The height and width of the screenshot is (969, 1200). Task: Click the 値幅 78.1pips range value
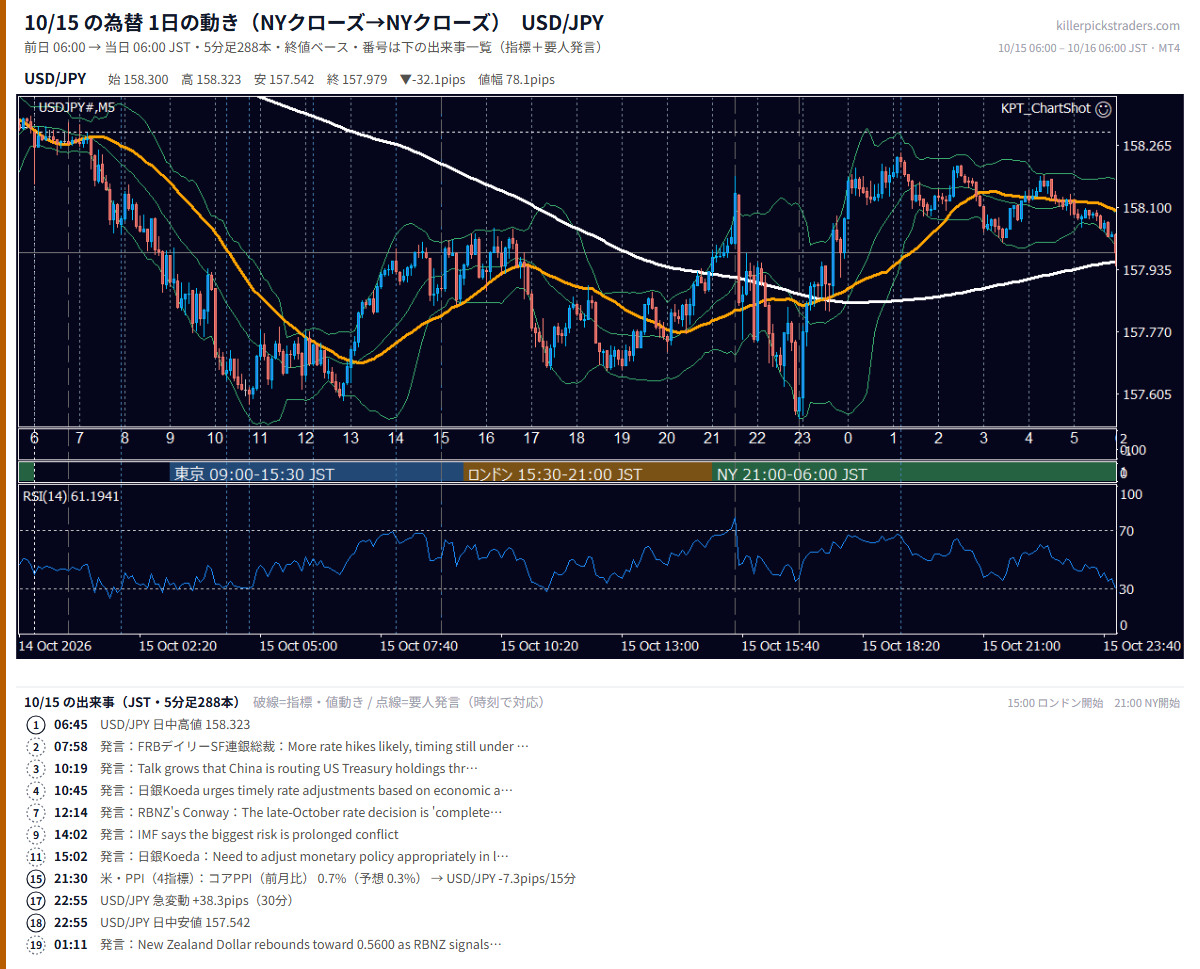(x=516, y=79)
